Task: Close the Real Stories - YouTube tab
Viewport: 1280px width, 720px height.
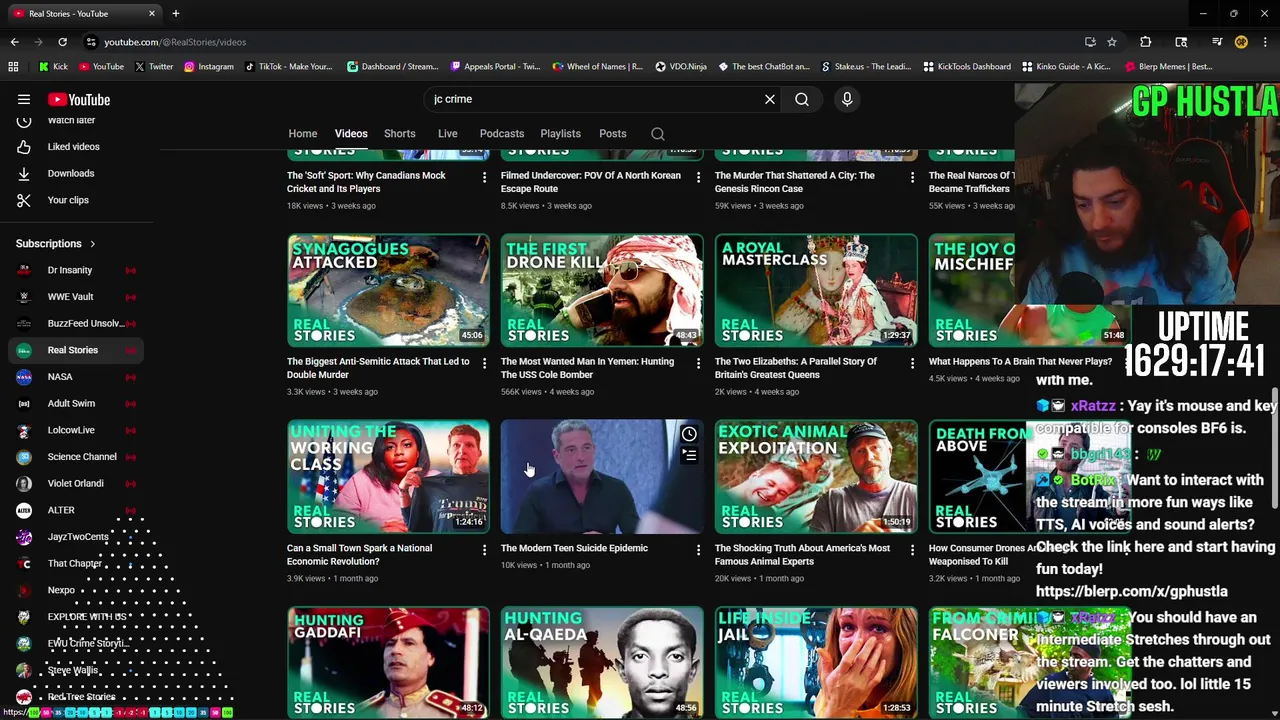Action: pyautogui.click(x=152, y=14)
